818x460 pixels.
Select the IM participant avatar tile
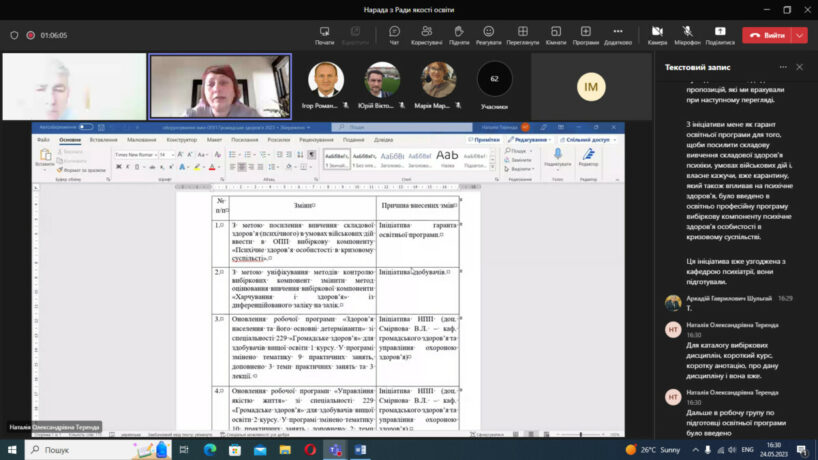click(593, 88)
